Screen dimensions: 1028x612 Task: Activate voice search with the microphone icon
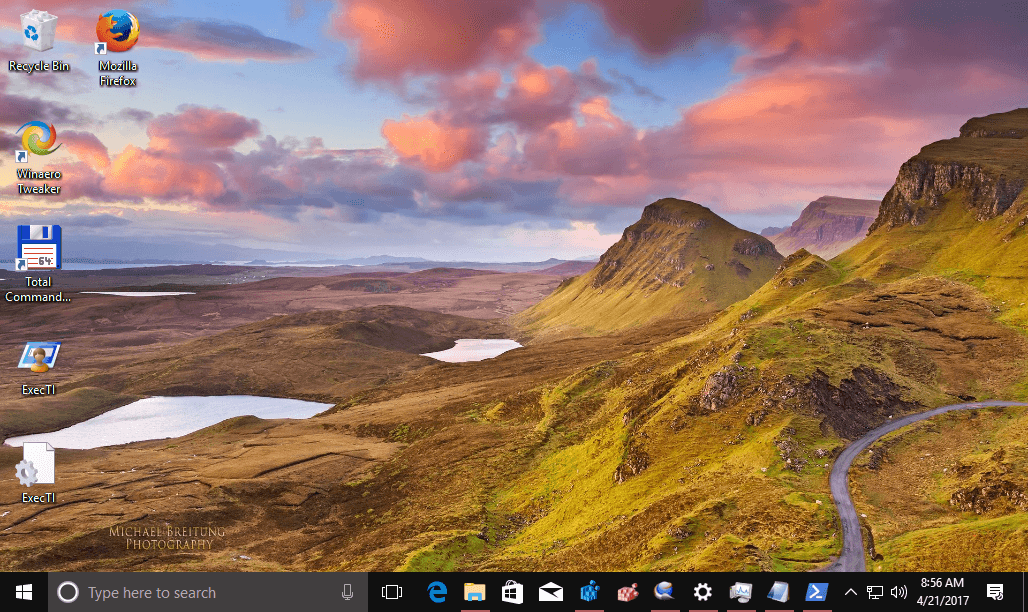pyautogui.click(x=347, y=592)
